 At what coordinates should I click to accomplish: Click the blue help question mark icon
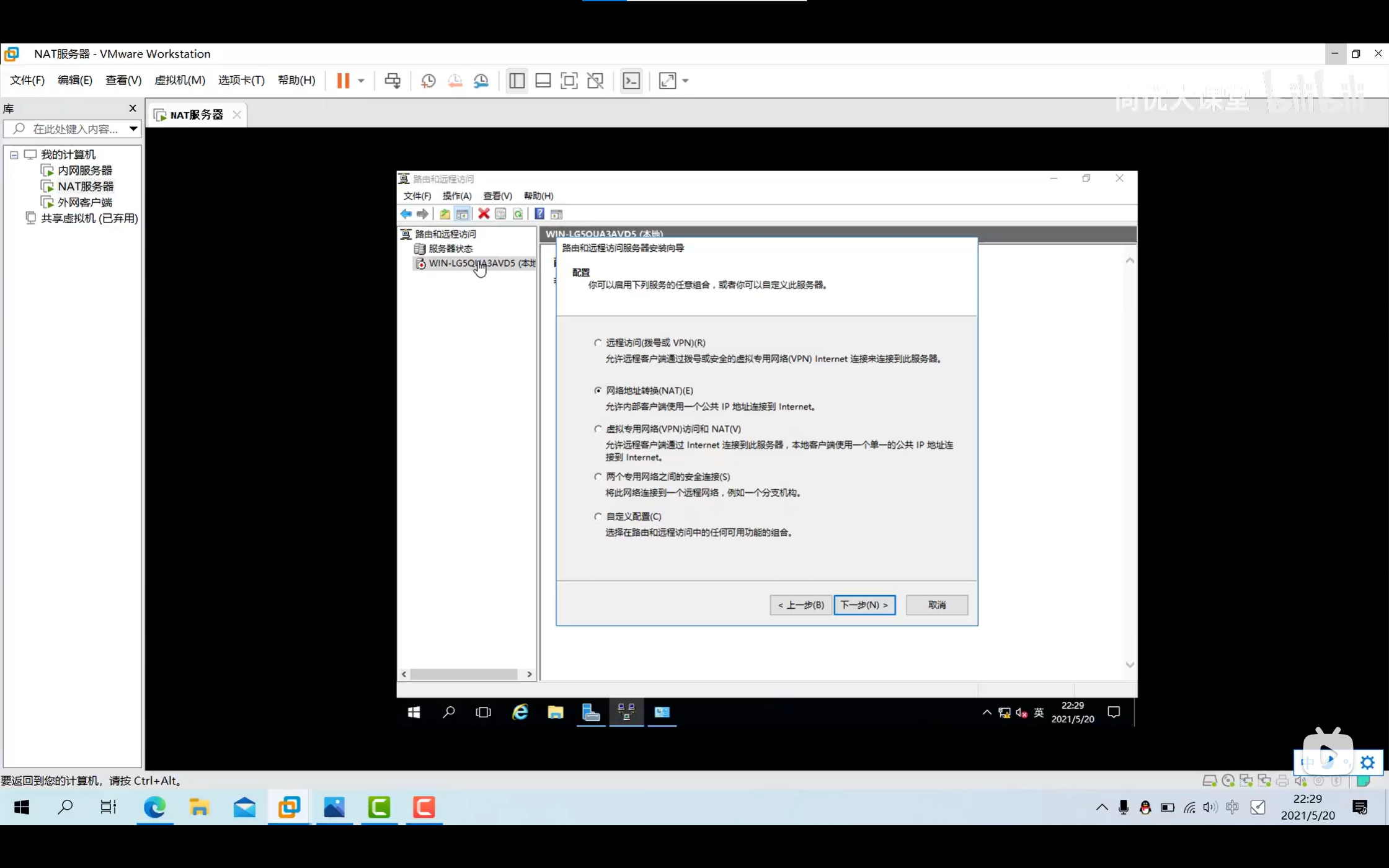point(539,214)
